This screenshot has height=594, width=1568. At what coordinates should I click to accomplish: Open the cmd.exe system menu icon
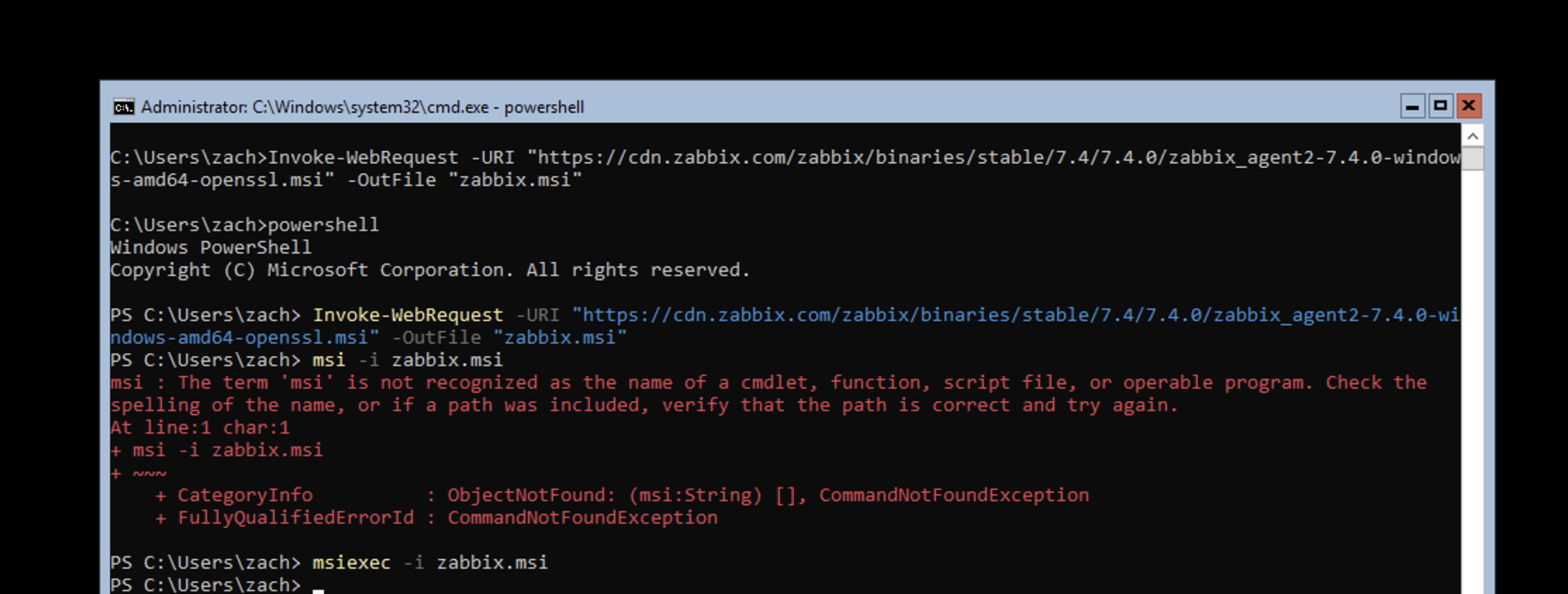(124, 107)
